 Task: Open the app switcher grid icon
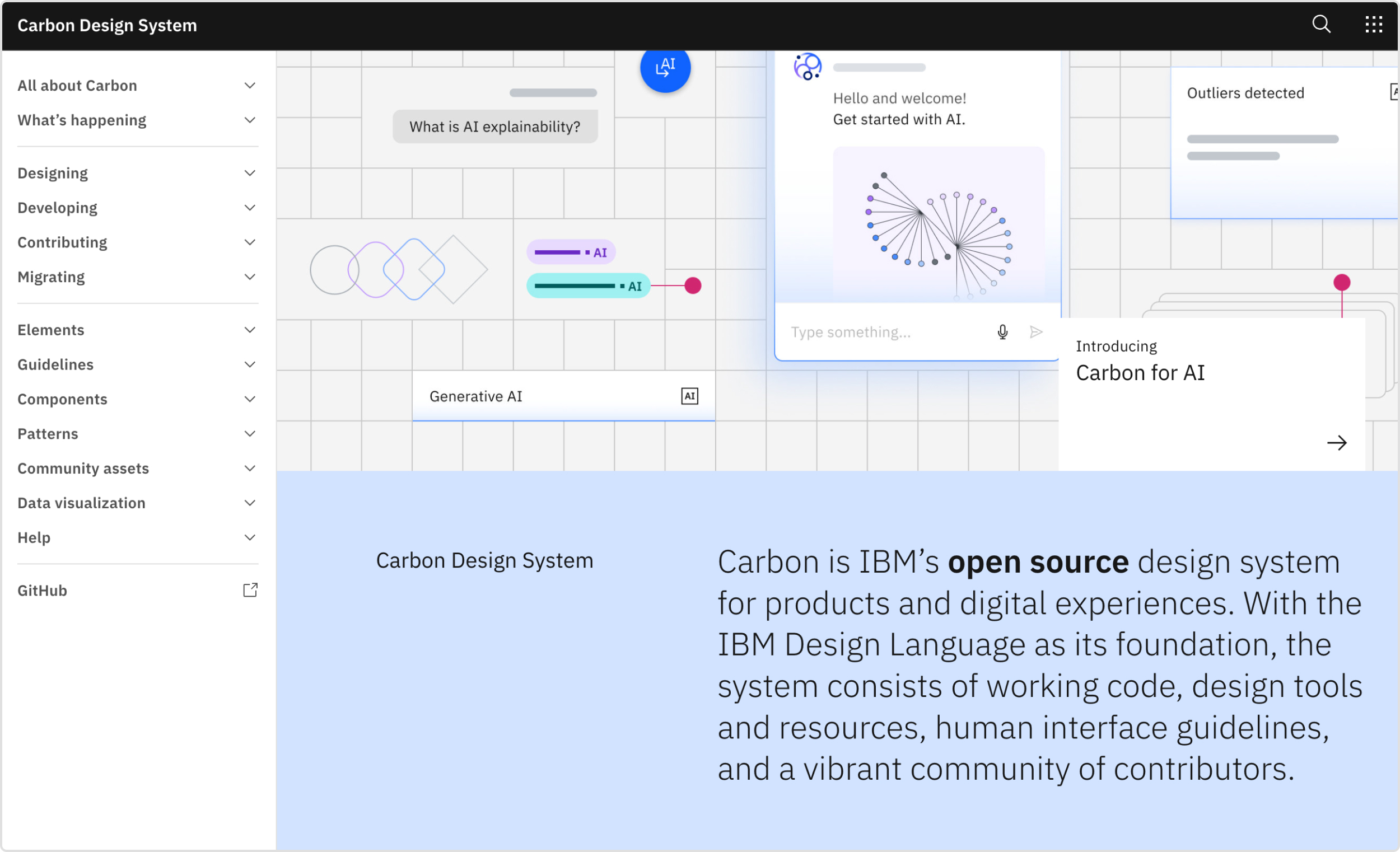1373,25
